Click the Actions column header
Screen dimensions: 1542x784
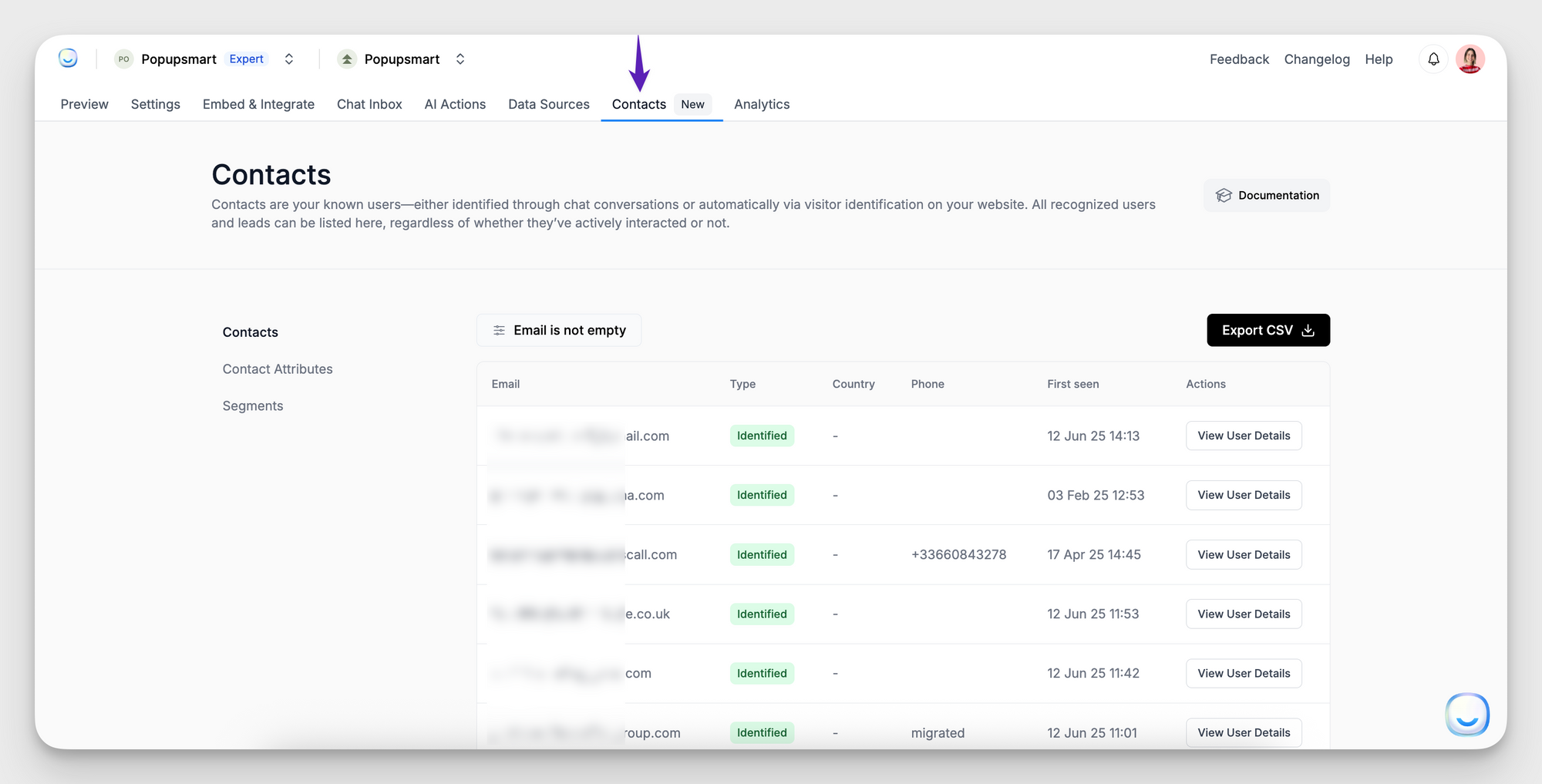(x=1206, y=384)
